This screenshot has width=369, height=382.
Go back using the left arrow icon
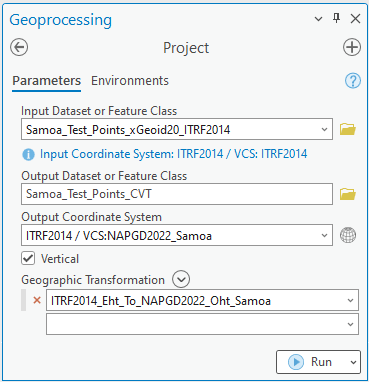pos(19,47)
